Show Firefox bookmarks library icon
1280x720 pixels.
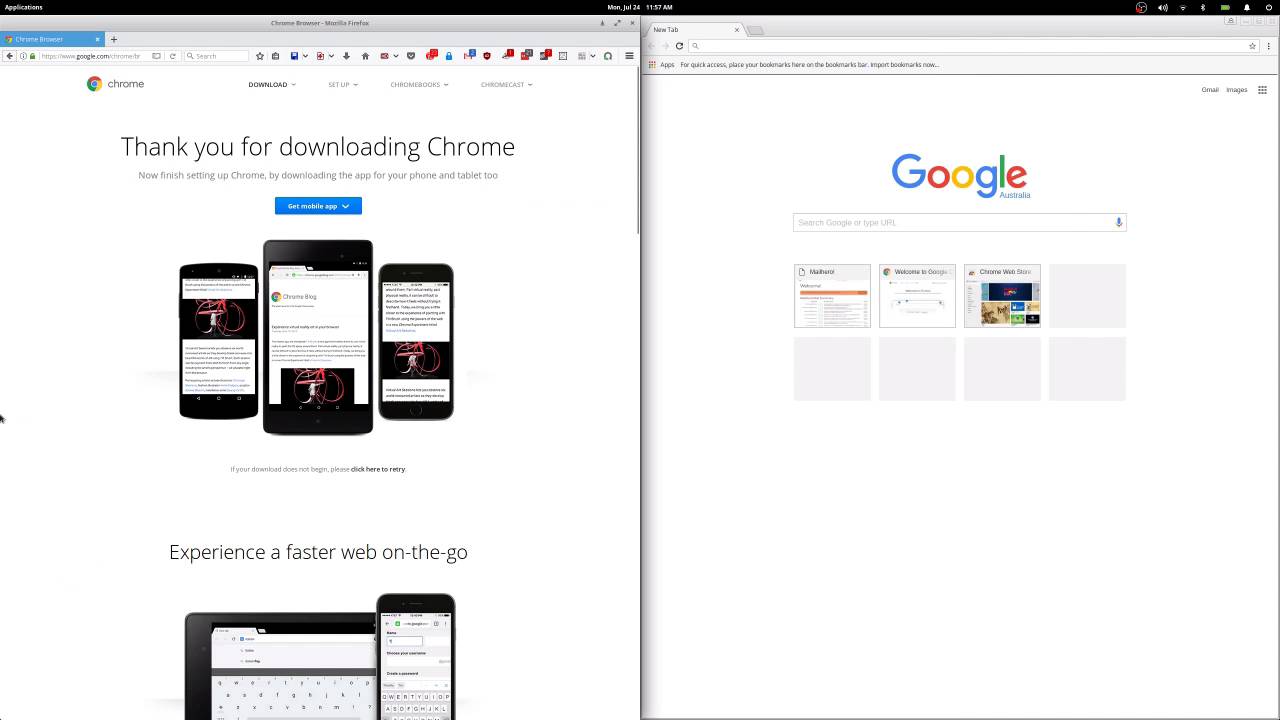click(275, 56)
